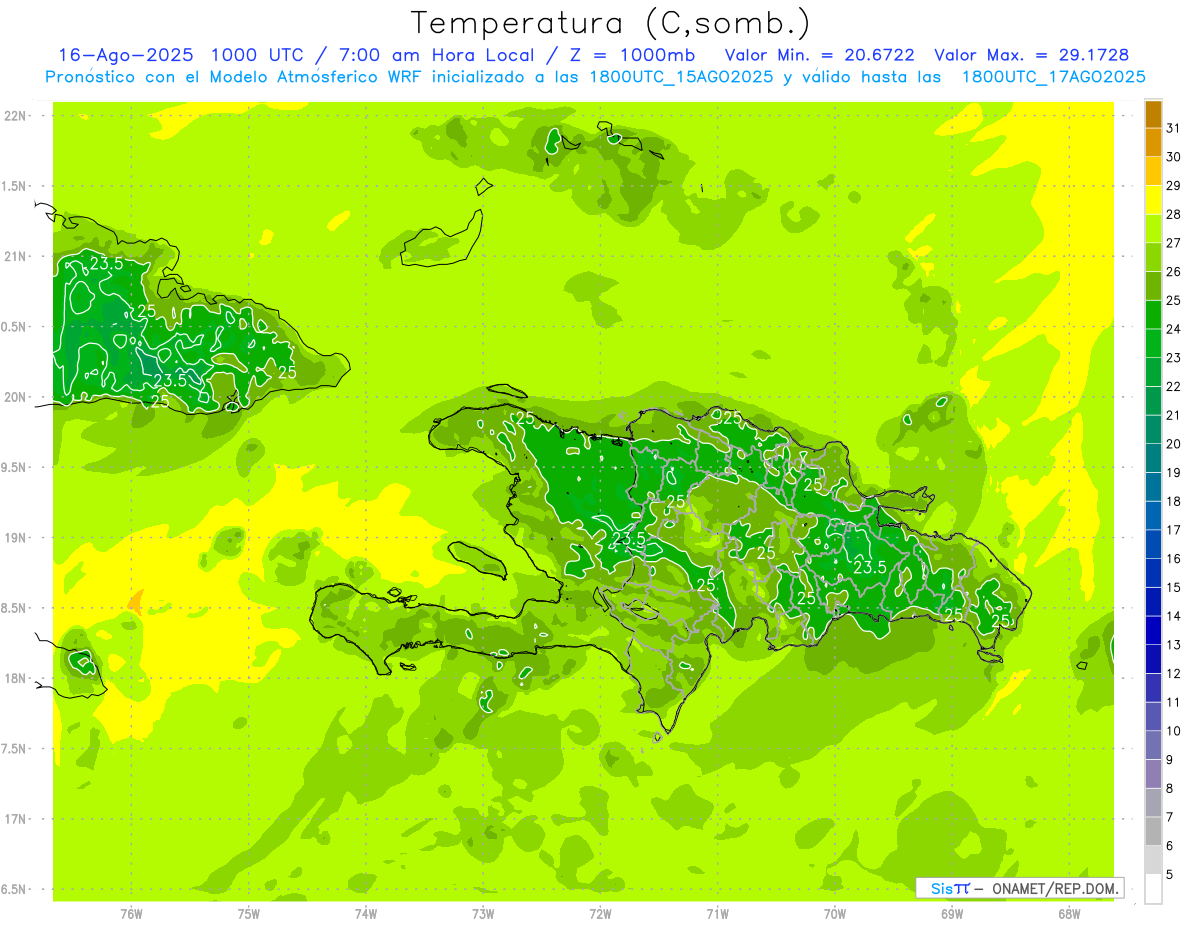Click the 'SisTT – ONAMET/REP.DOM.' credit label
This screenshot has width=1200, height=927.
1020,888
